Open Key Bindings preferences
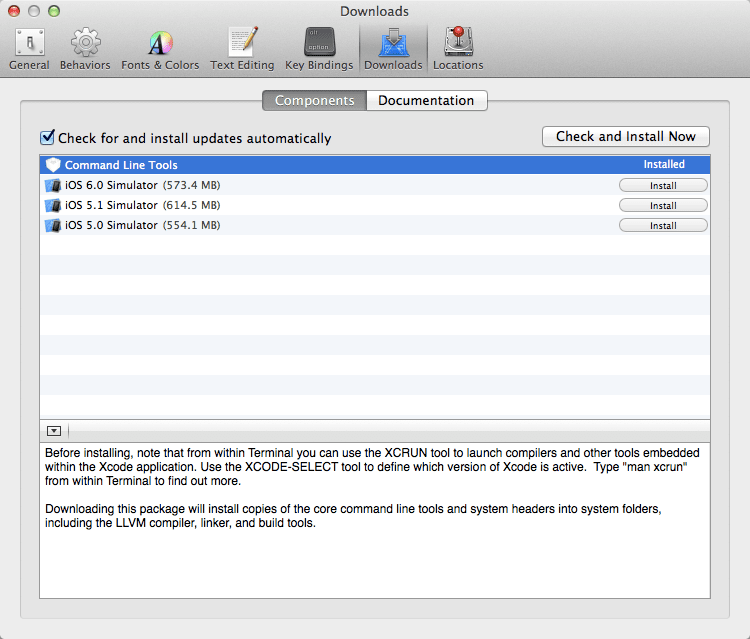 coord(319,48)
